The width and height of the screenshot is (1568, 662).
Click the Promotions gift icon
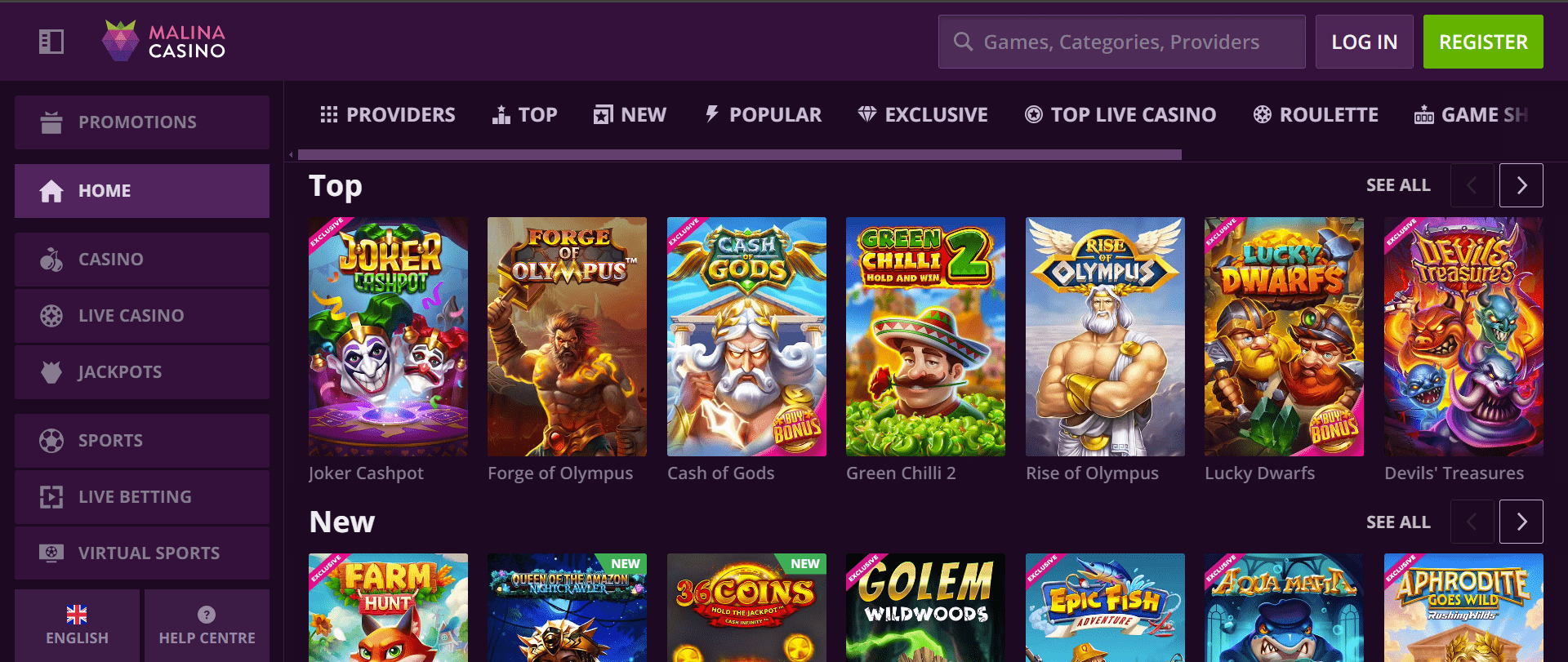[51, 122]
